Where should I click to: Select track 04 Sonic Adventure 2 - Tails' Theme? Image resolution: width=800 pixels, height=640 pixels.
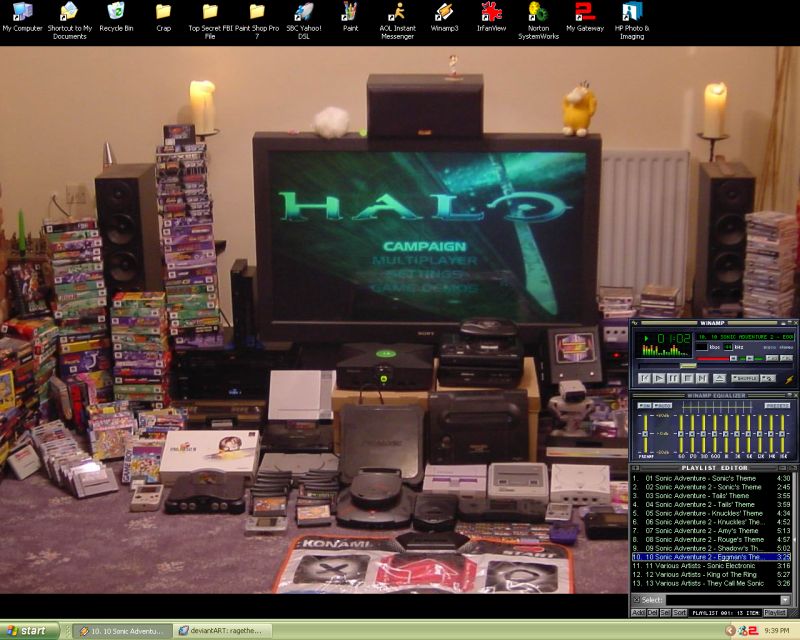[711, 504]
